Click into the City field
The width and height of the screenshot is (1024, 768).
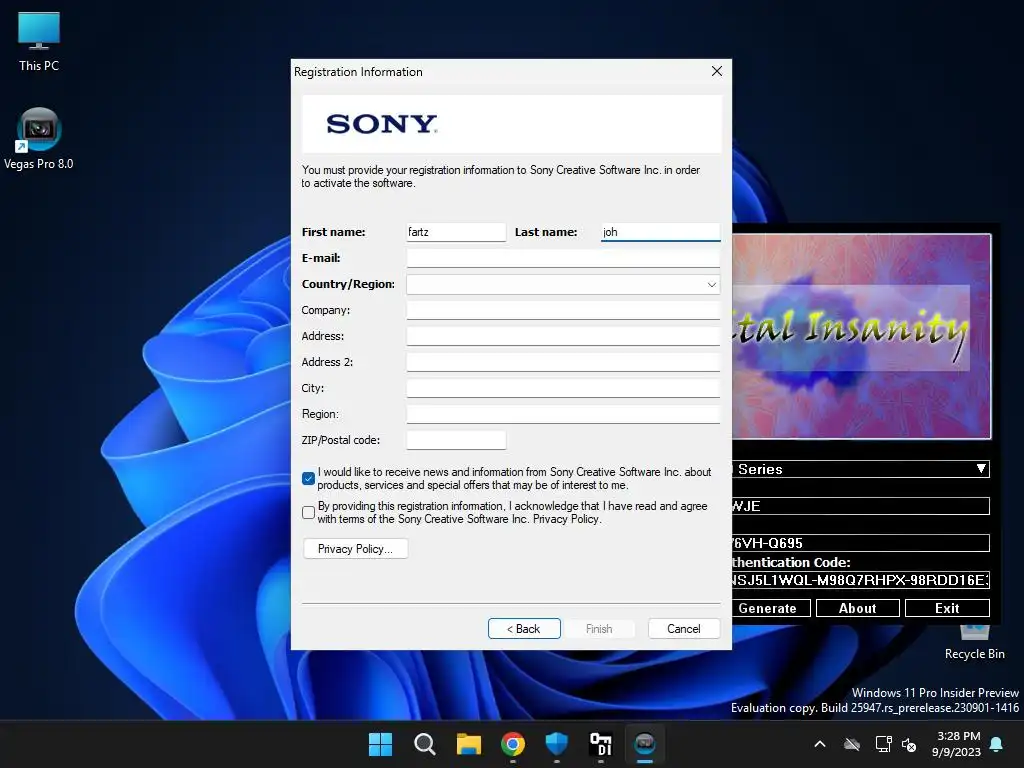click(x=563, y=389)
